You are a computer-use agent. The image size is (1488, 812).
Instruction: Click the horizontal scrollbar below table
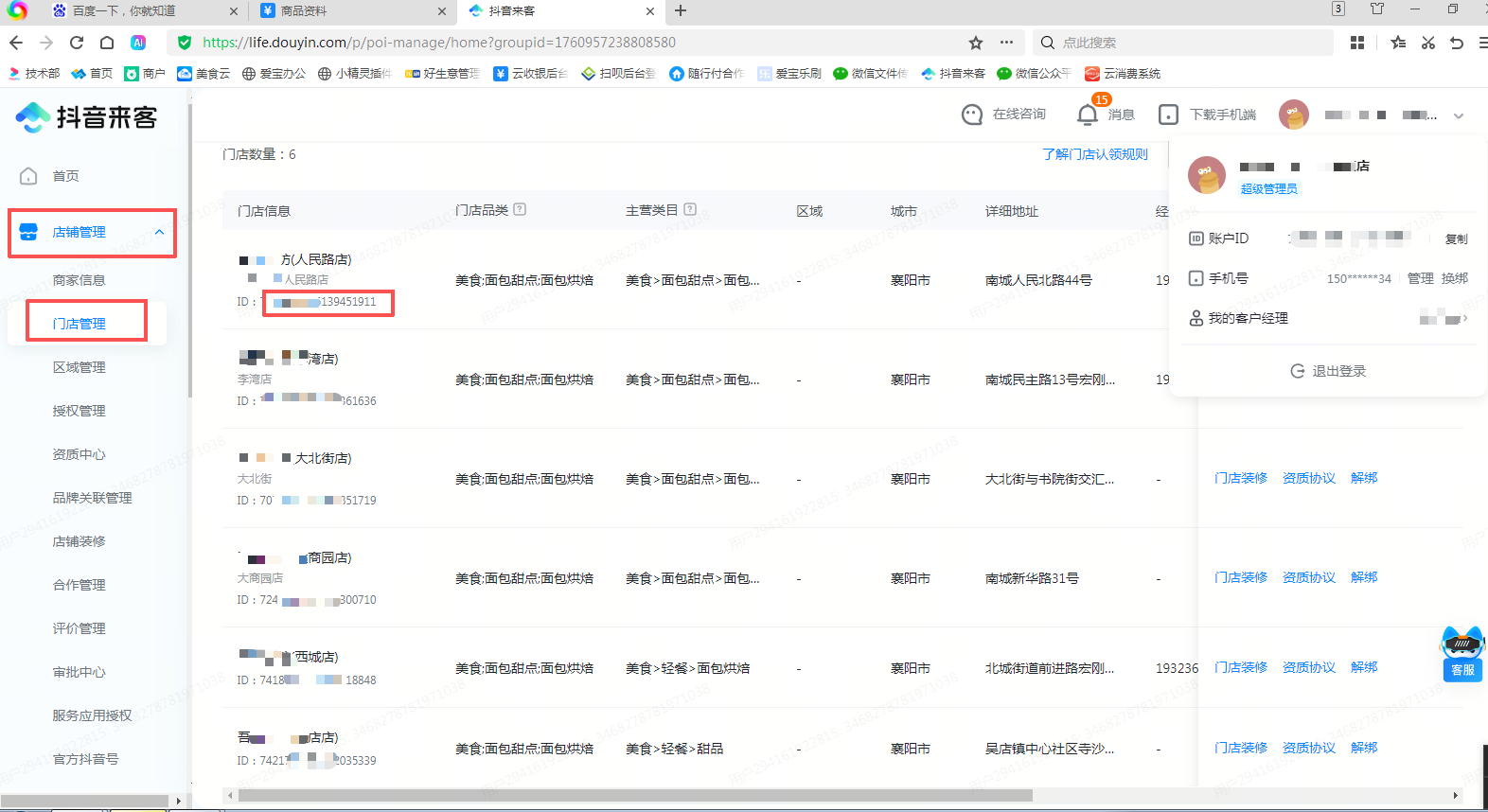[x=634, y=796]
